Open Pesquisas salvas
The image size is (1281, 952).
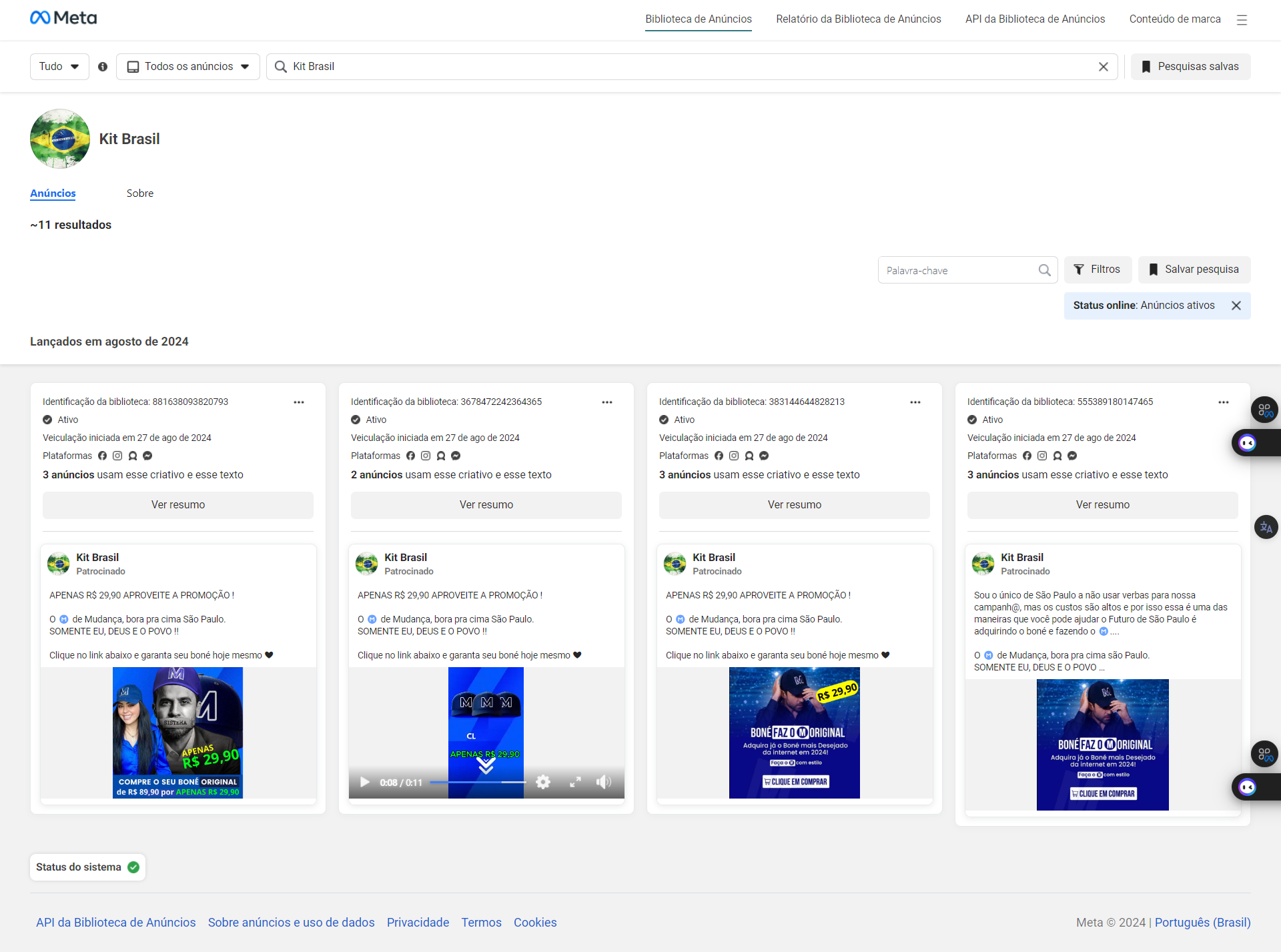1191,67
